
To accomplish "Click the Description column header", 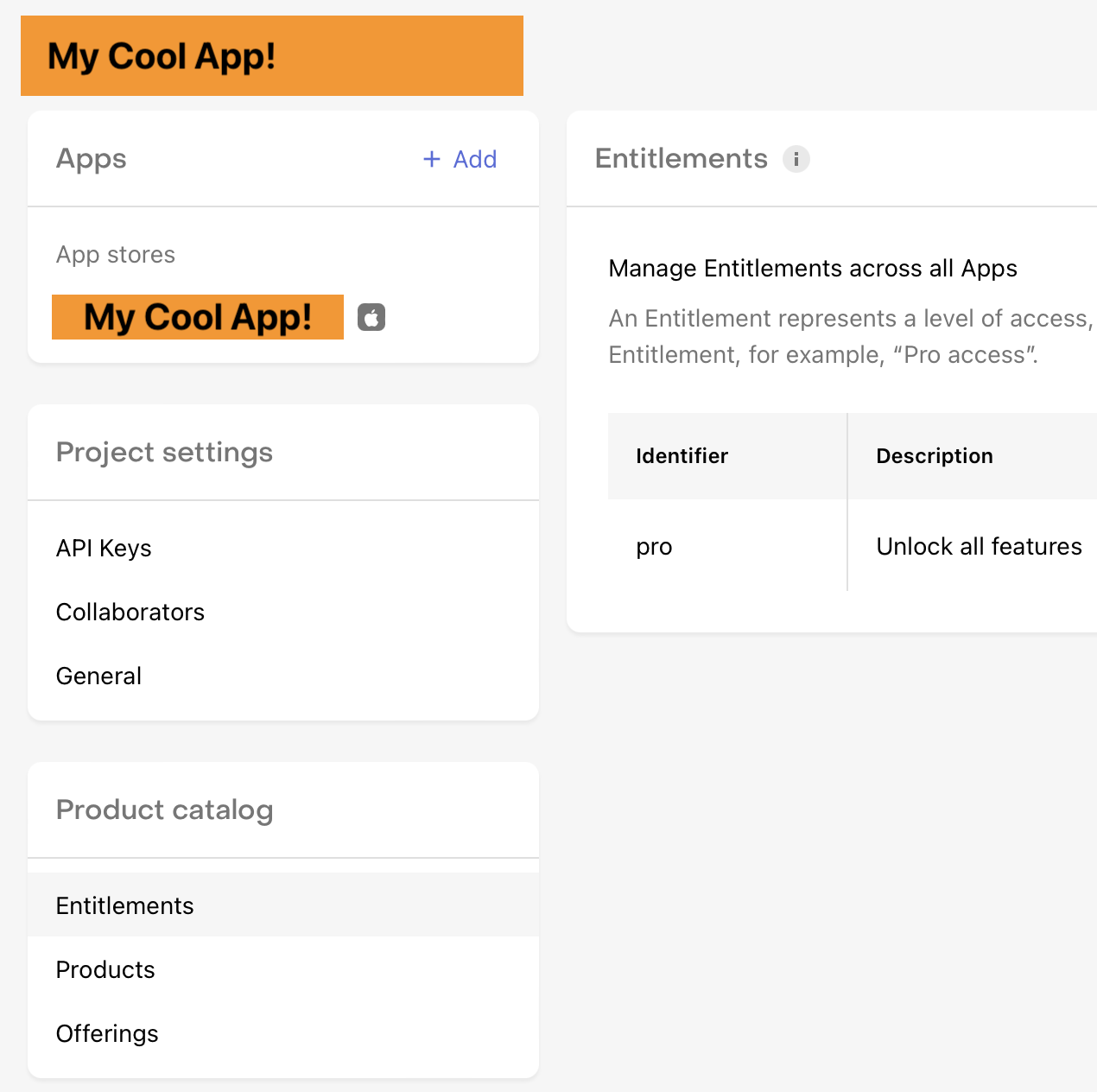I will click(x=935, y=456).
